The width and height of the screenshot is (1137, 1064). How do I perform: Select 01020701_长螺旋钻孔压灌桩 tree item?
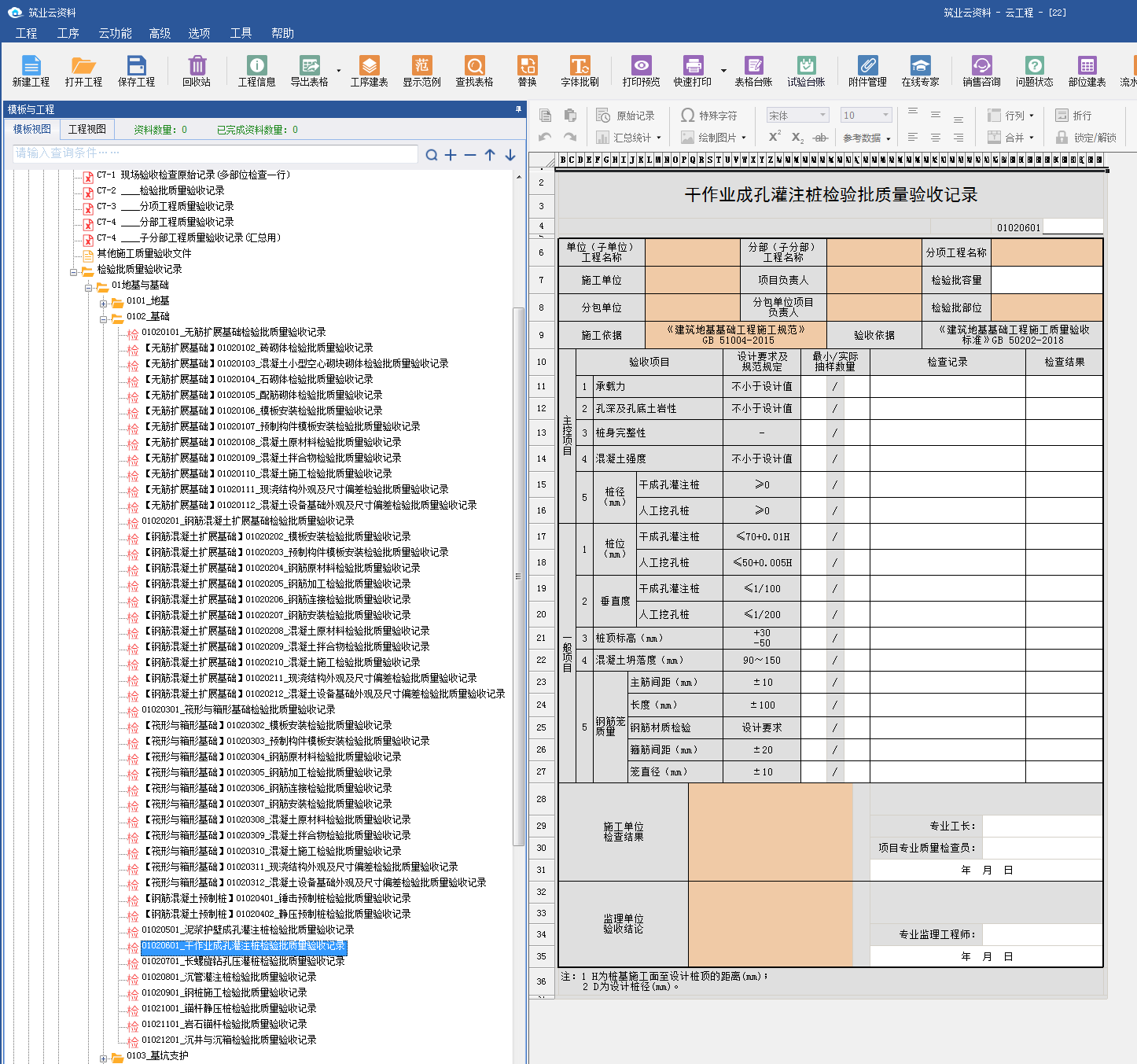point(243,961)
